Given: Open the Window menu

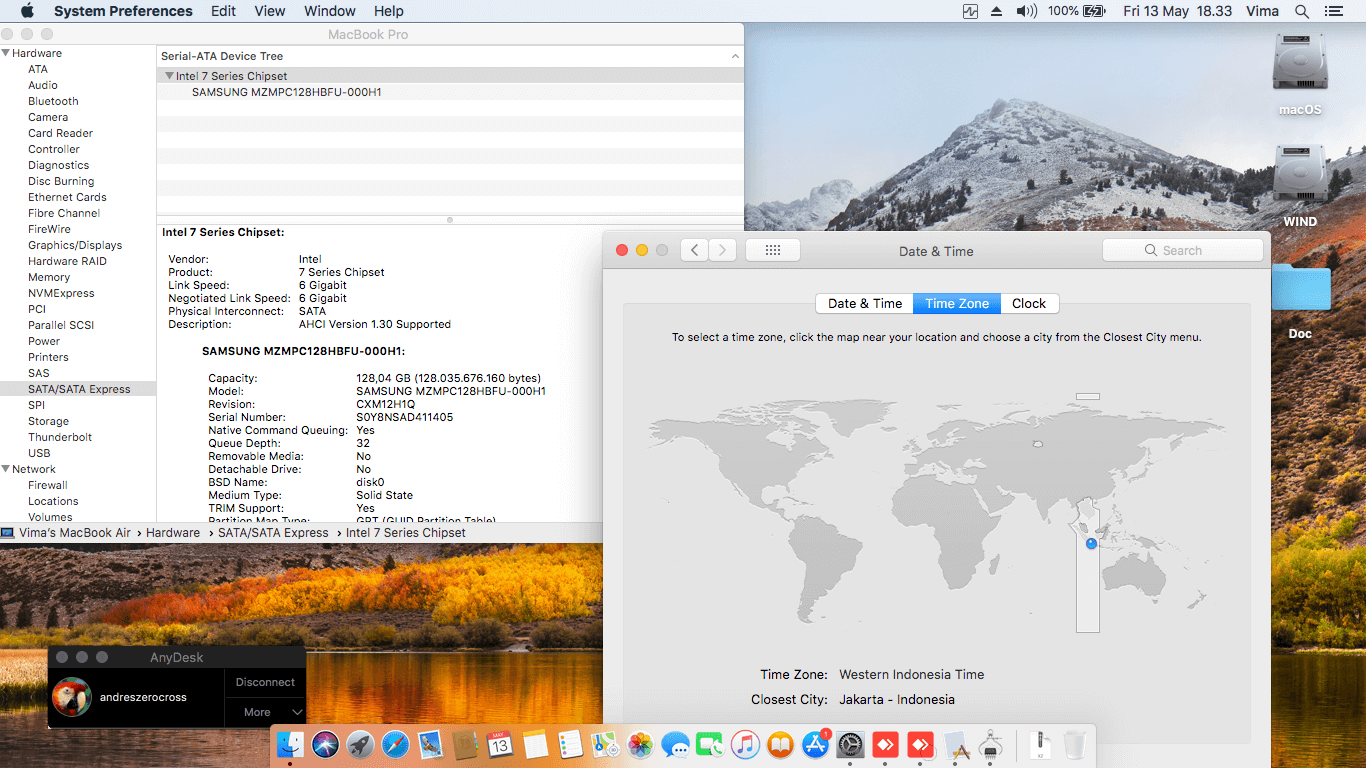Looking at the screenshot, I should tap(329, 11).
